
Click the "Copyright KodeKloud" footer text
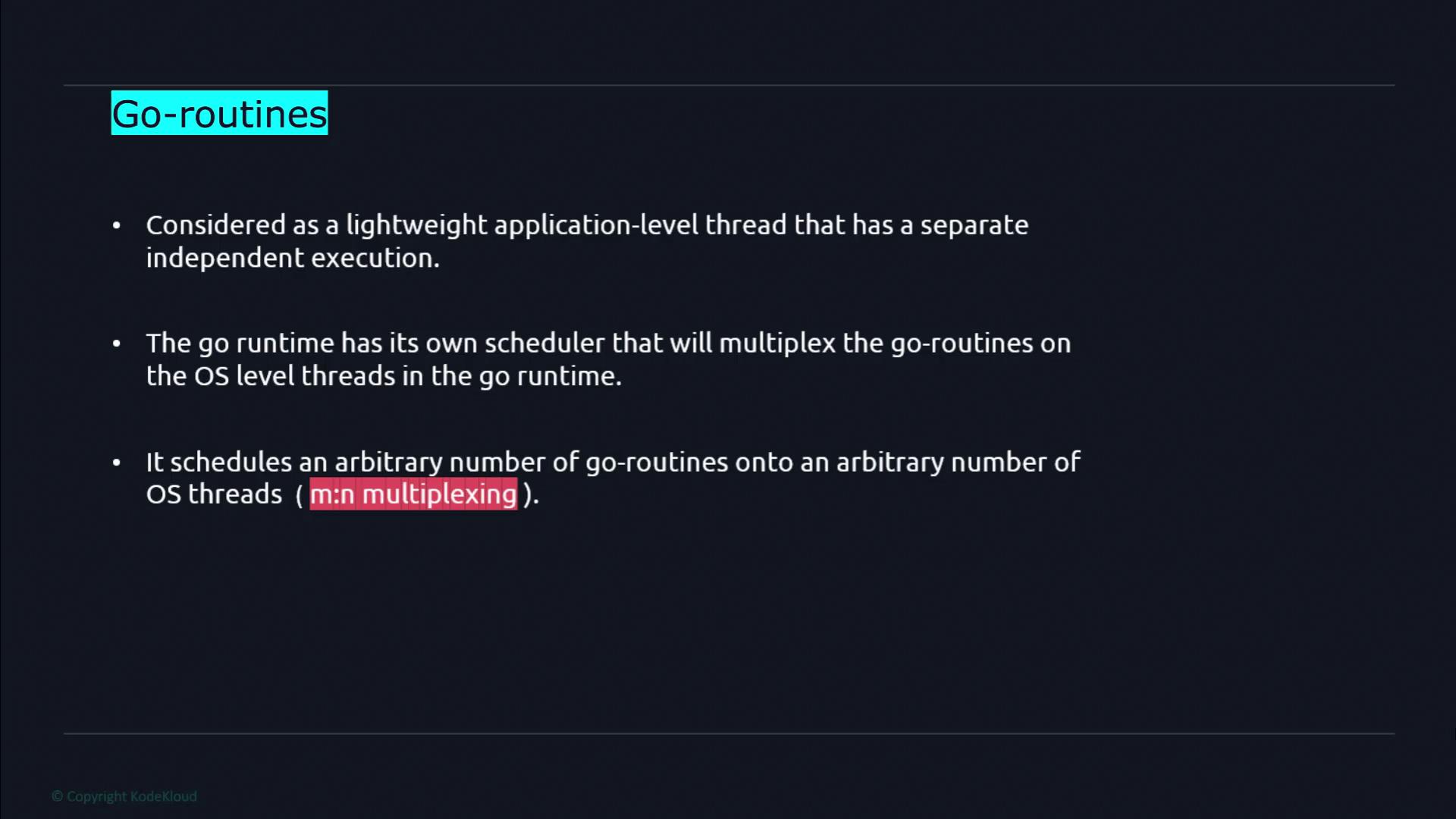124,796
